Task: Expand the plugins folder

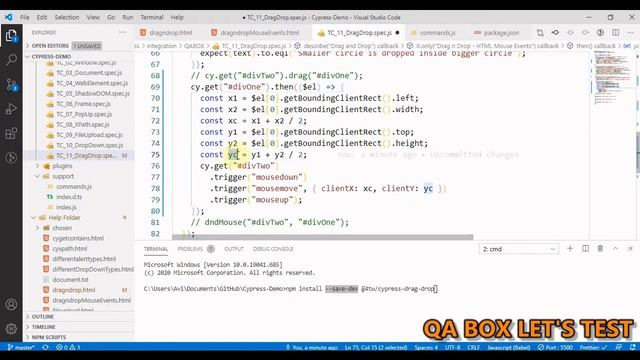Action: (62, 166)
